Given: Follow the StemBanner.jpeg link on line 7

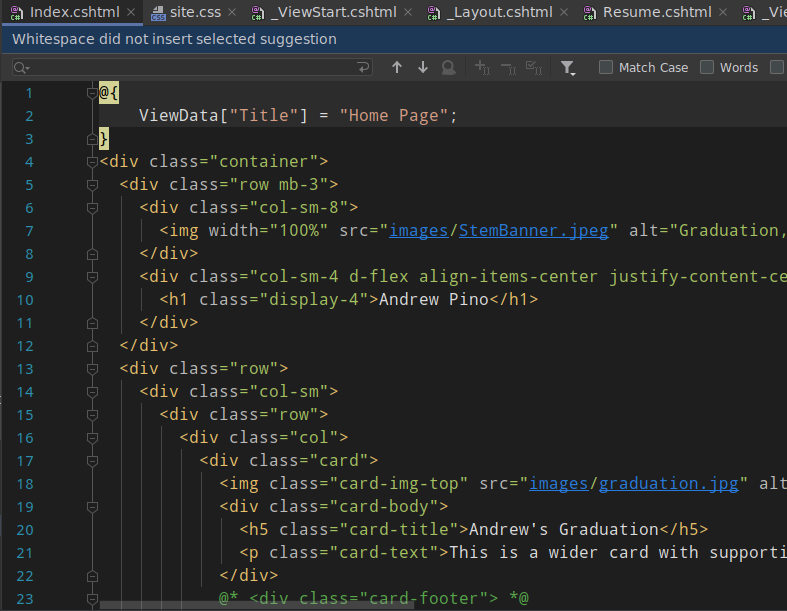Looking at the screenshot, I should coord(534,230).
